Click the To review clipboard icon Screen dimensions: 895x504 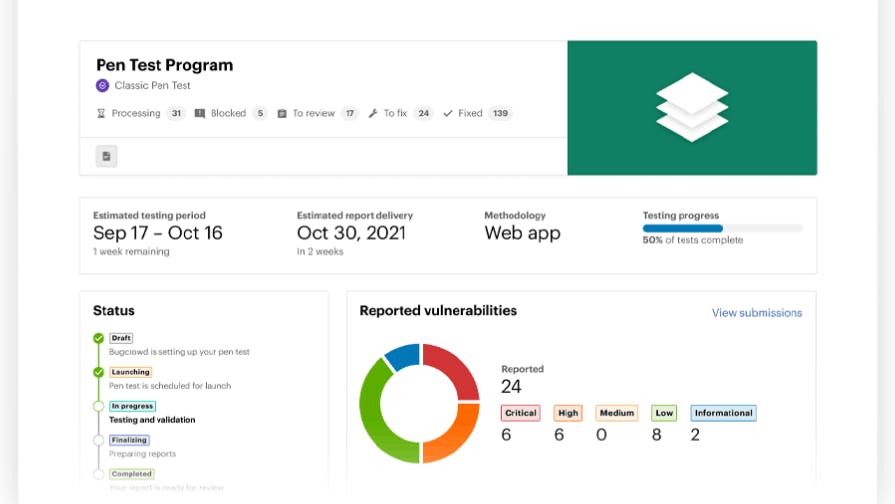click(x=282, y=114)
